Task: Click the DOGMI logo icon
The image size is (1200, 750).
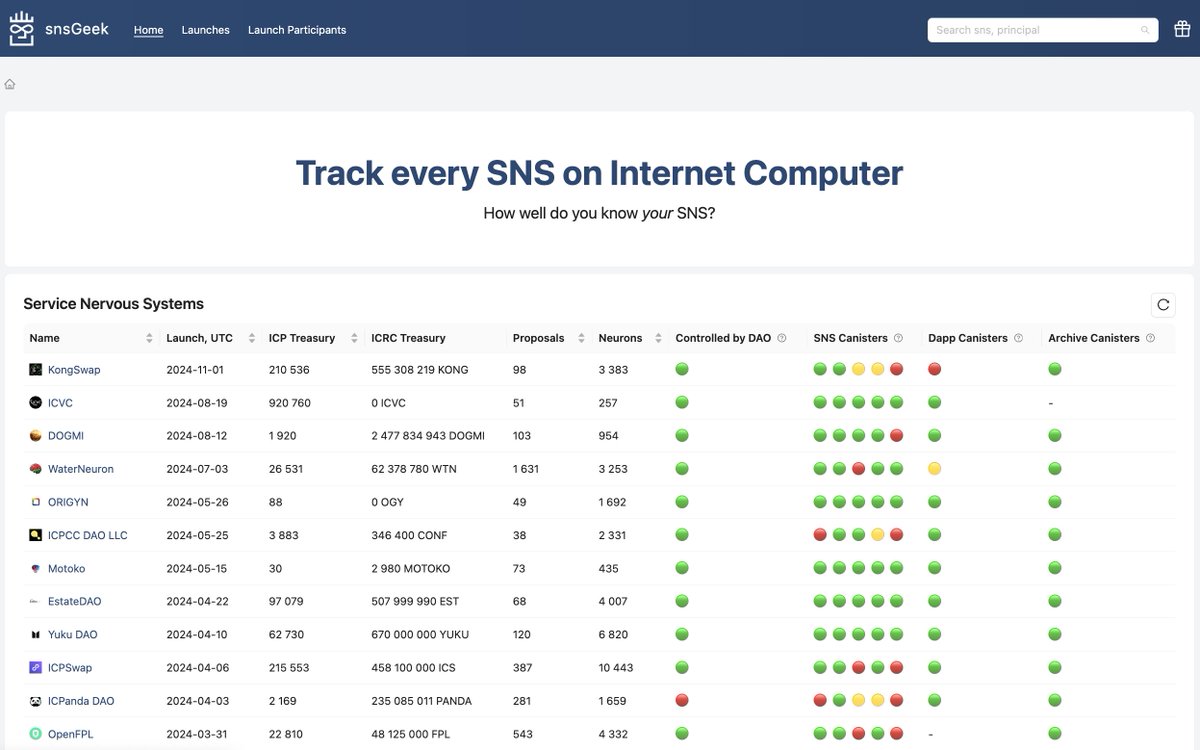Action: point(36,436)
